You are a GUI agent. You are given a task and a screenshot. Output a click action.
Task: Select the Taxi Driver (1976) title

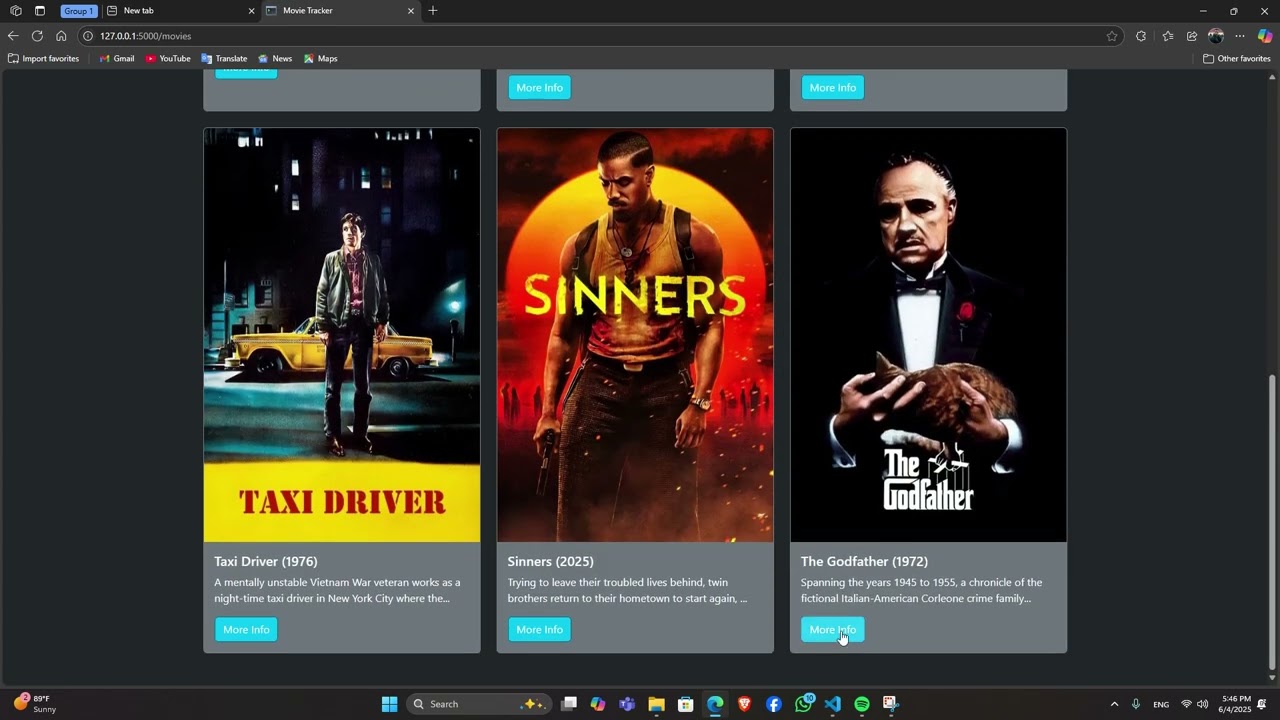coord(266,562)
